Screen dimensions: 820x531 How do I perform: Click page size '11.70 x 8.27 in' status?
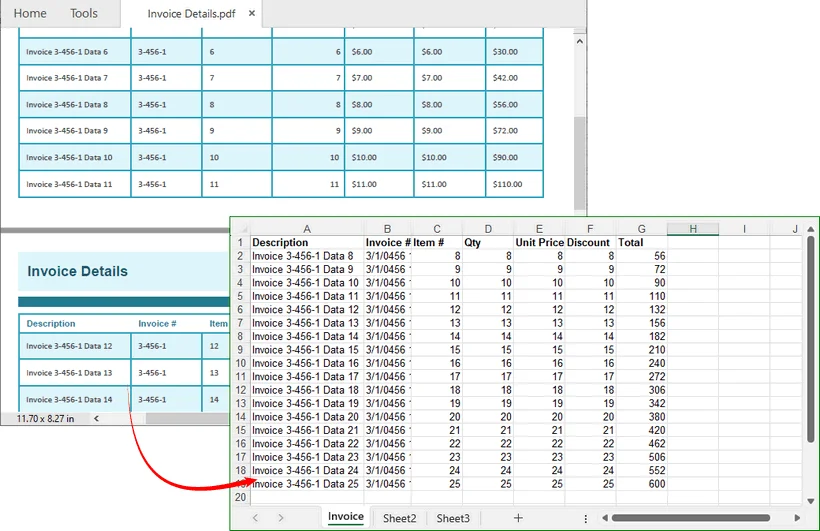pyautogui.click(x=45, y=419)
